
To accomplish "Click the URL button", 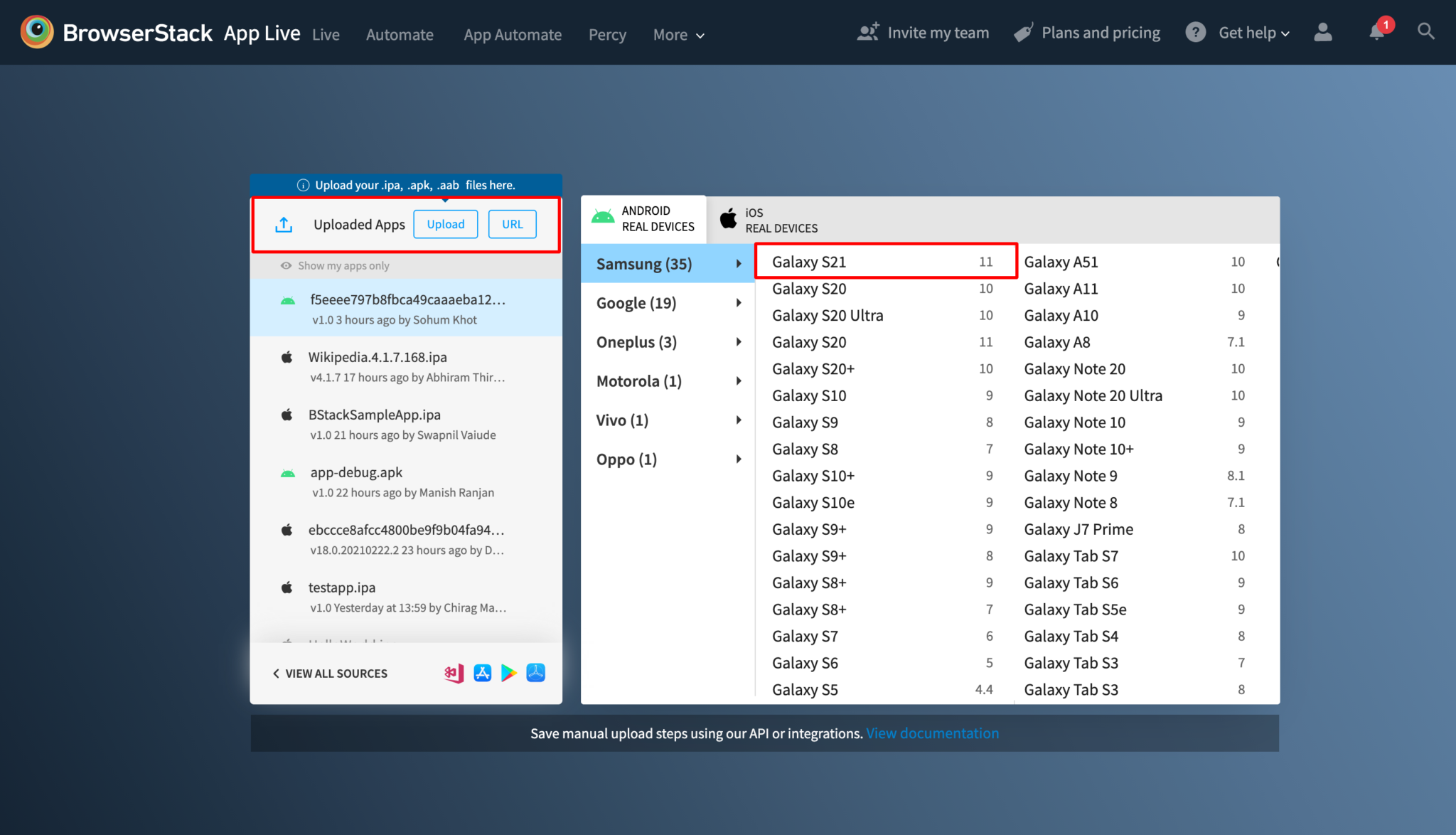I will click(x=512, y=224).
